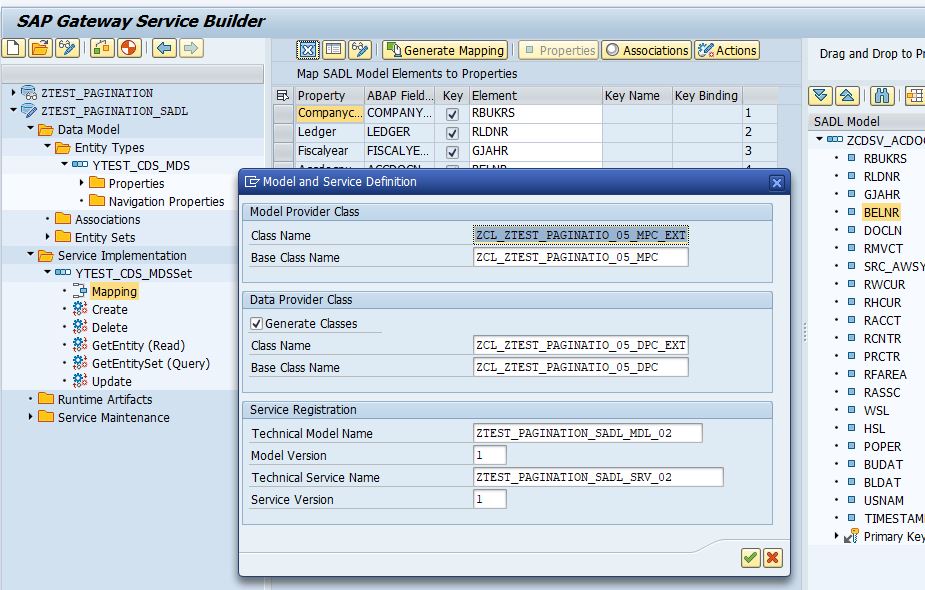
Task: Cancel the Model and Service Definition dialog
Action: click(771, 559)
